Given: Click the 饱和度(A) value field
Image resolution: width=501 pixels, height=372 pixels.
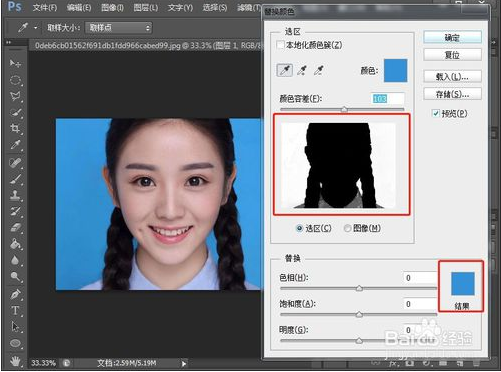Looking at the screenshot, I should point(420,304).
